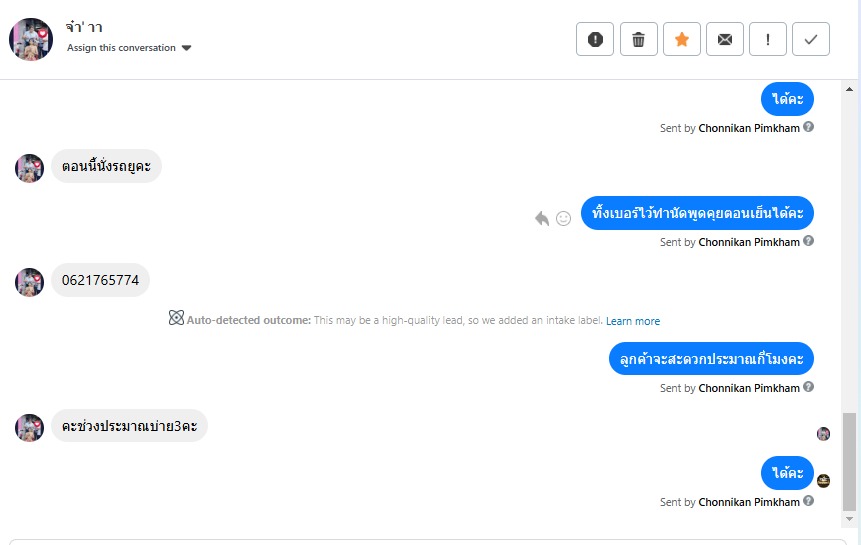
Task: Delete conversation using the trash icon
Action: [638, 39]
